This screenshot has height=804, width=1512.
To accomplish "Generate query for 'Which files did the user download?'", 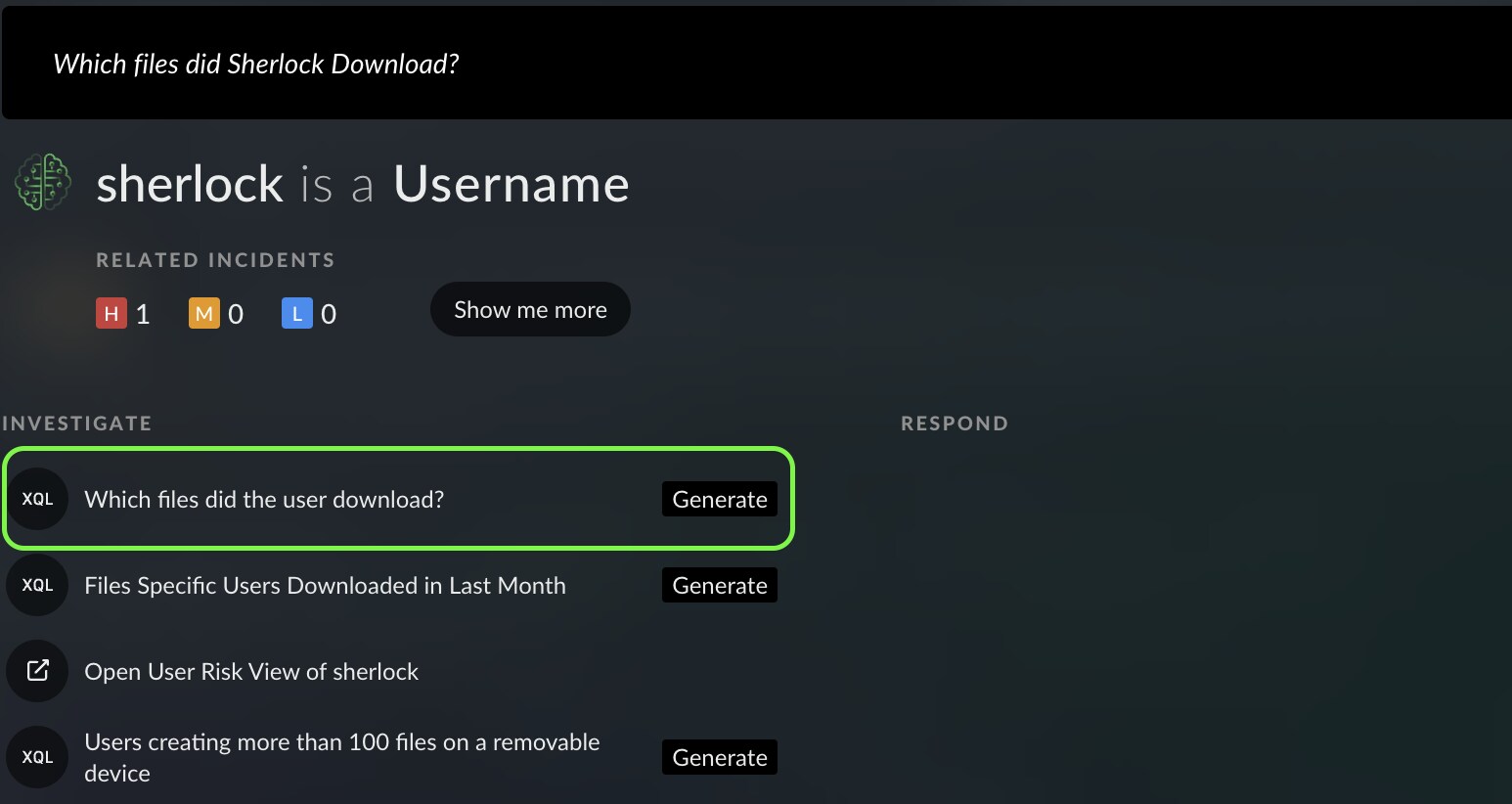I will [x=720, y=499].
